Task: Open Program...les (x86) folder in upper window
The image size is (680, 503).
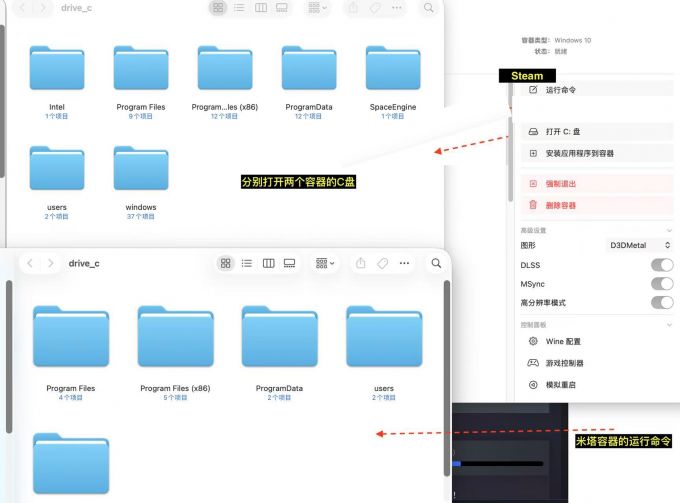Action: 225,68
